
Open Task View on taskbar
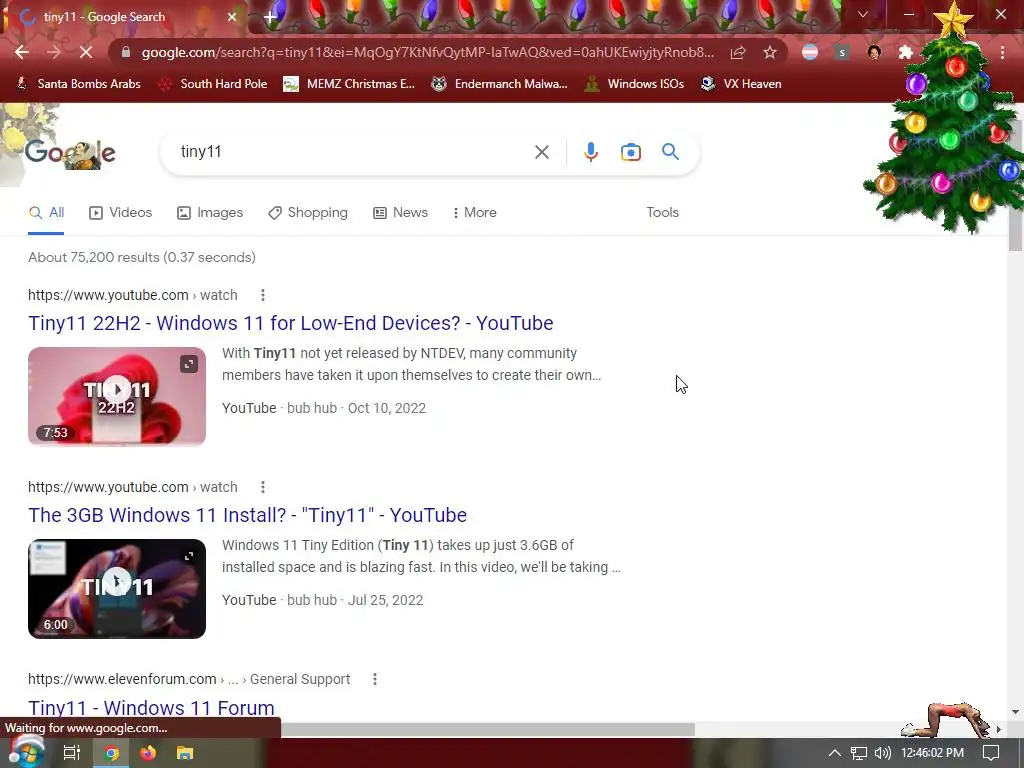point(72,753)
